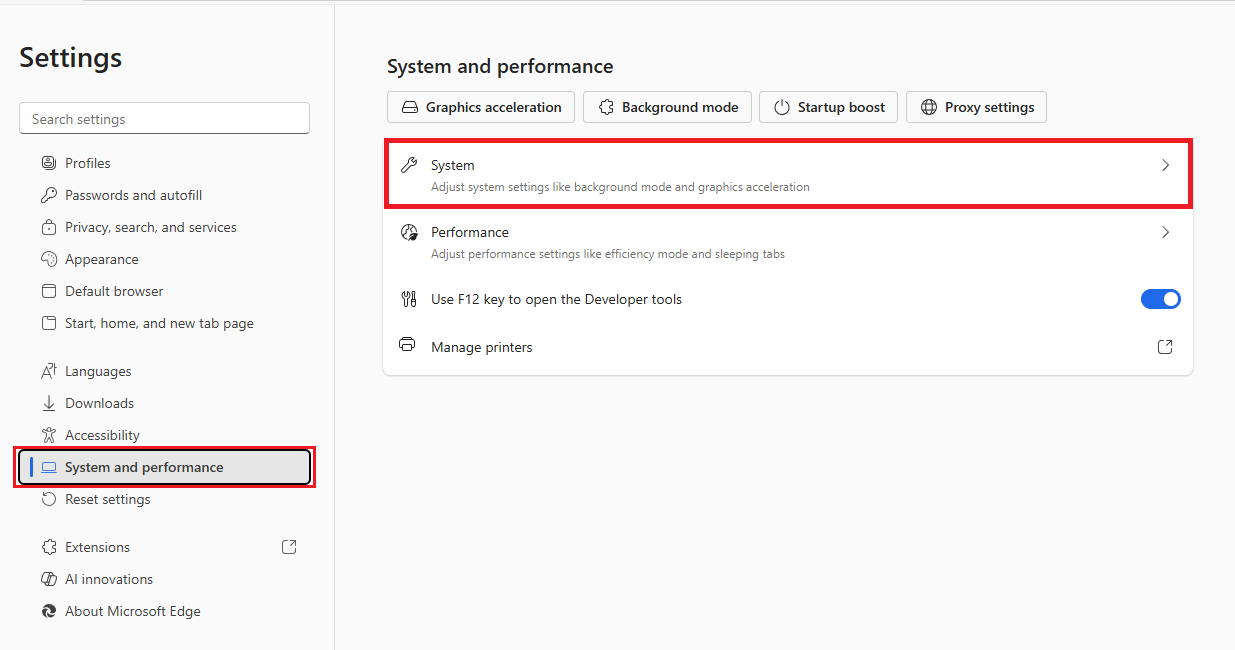Select Languages in the settings sidebar
The width and height of the screenshot is (1235, 650).
tap(98, 371)
